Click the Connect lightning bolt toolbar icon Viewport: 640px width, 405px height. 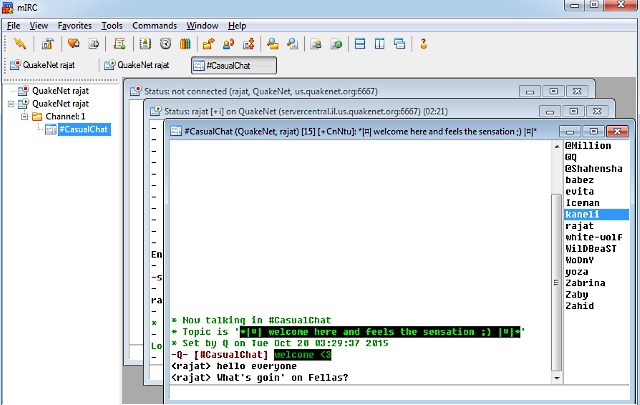[x=20, y=44]
